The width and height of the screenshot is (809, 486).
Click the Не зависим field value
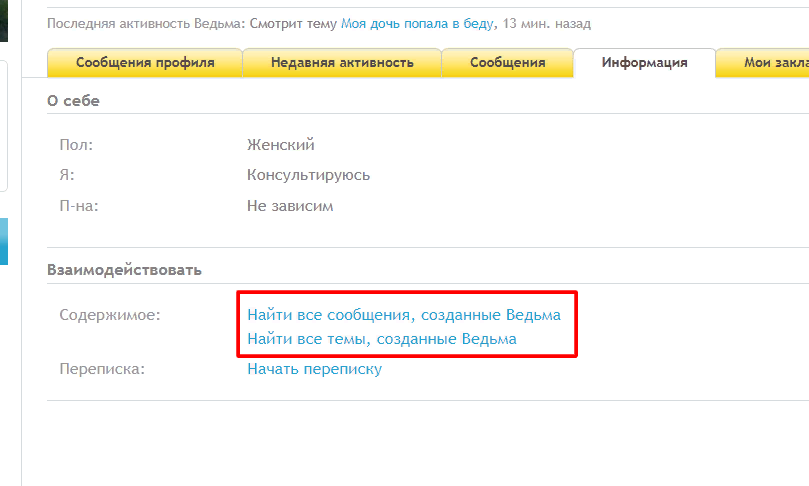click(289, 206)
